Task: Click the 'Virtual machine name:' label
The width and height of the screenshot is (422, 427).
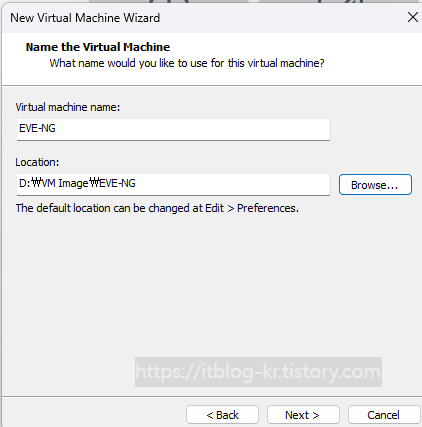Action: coord(68,107)
